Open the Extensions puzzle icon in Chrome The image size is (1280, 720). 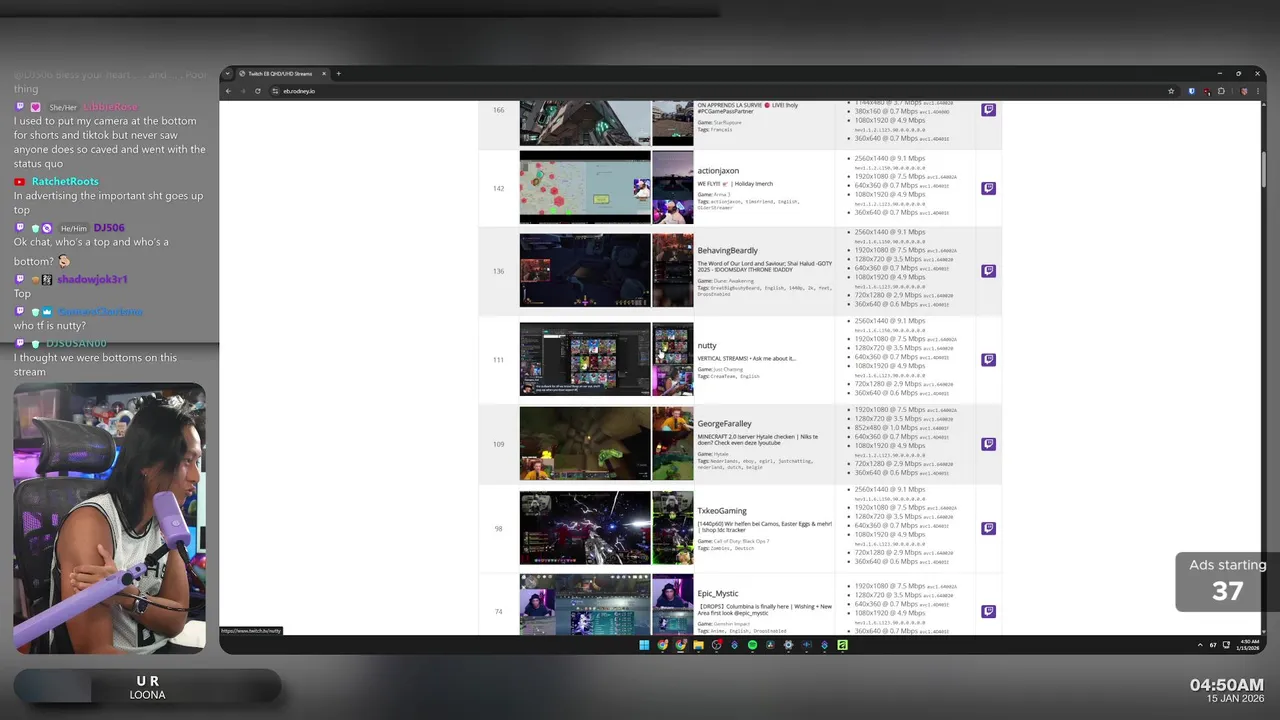[x=1221, y=91]
